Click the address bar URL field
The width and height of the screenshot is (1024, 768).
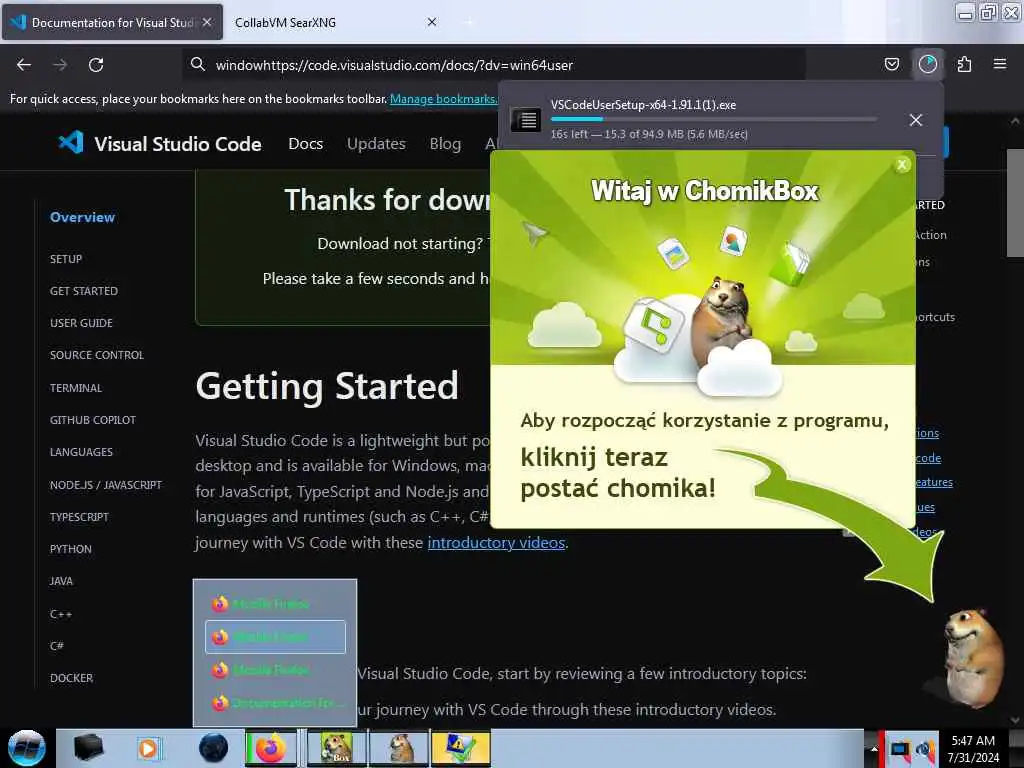(x=493, y=65)
